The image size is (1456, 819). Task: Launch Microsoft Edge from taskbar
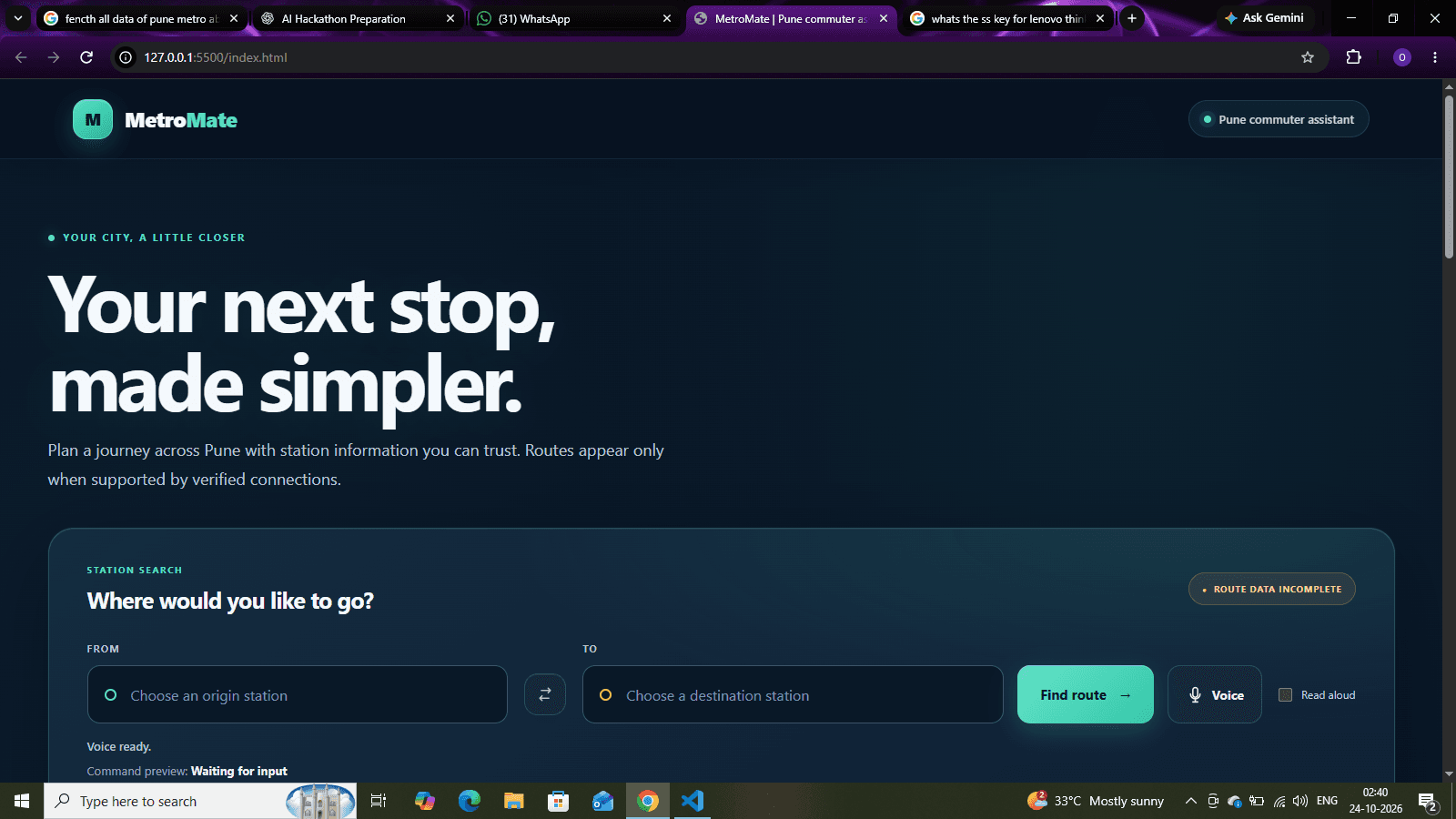470,801
